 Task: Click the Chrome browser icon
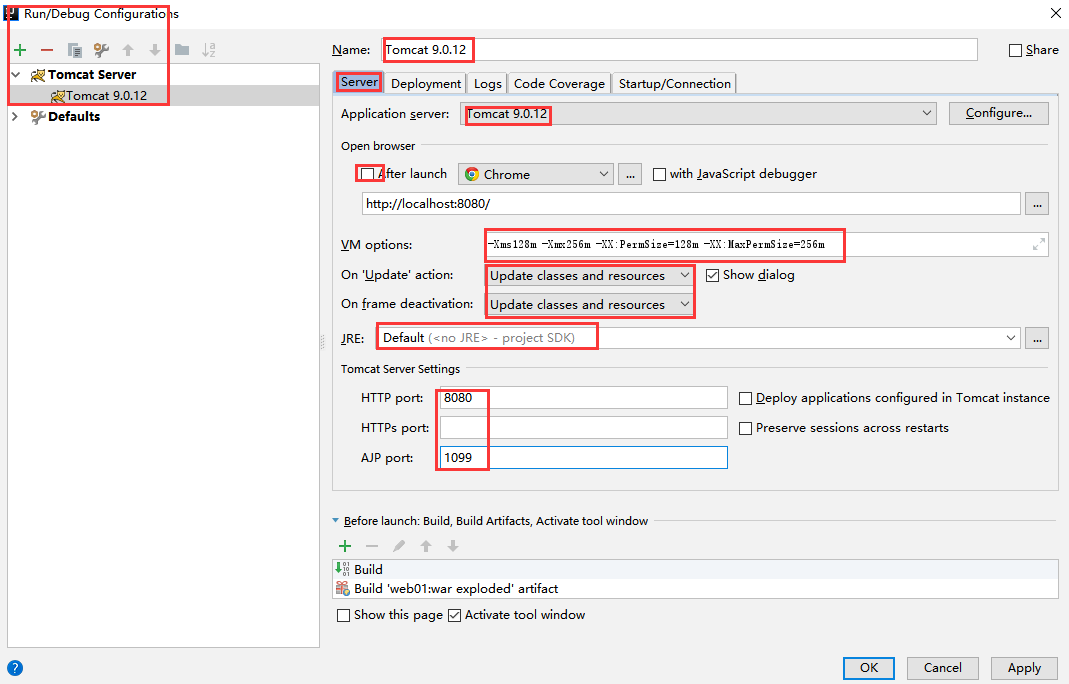click(472, 175)
